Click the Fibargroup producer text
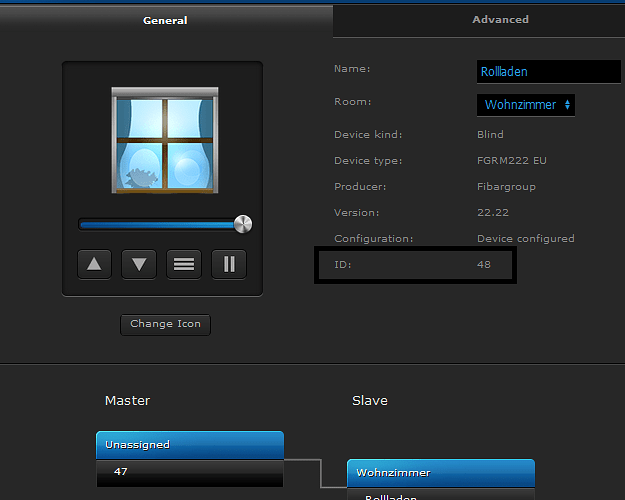 point(505,187)
